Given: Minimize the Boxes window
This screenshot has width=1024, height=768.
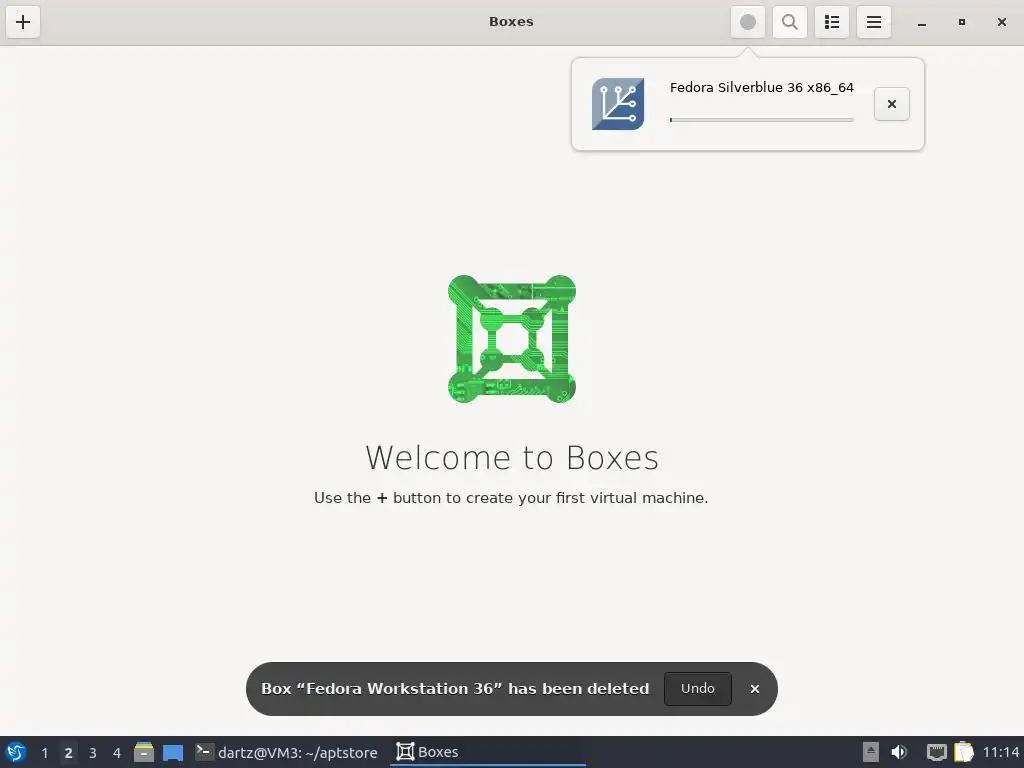Looking at the screenshot, I should click(x=921, y=22).
